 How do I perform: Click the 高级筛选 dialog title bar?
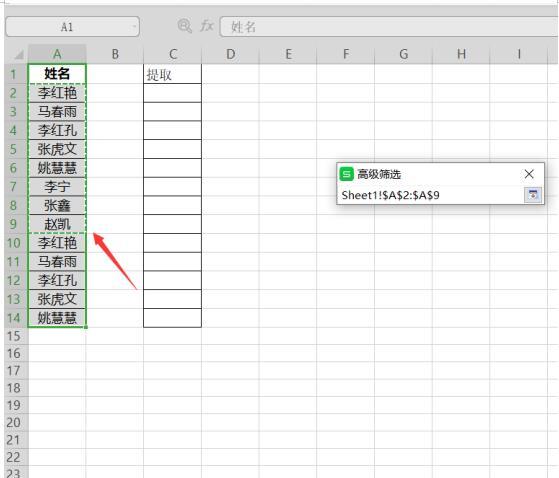click(x=429, y=174)
